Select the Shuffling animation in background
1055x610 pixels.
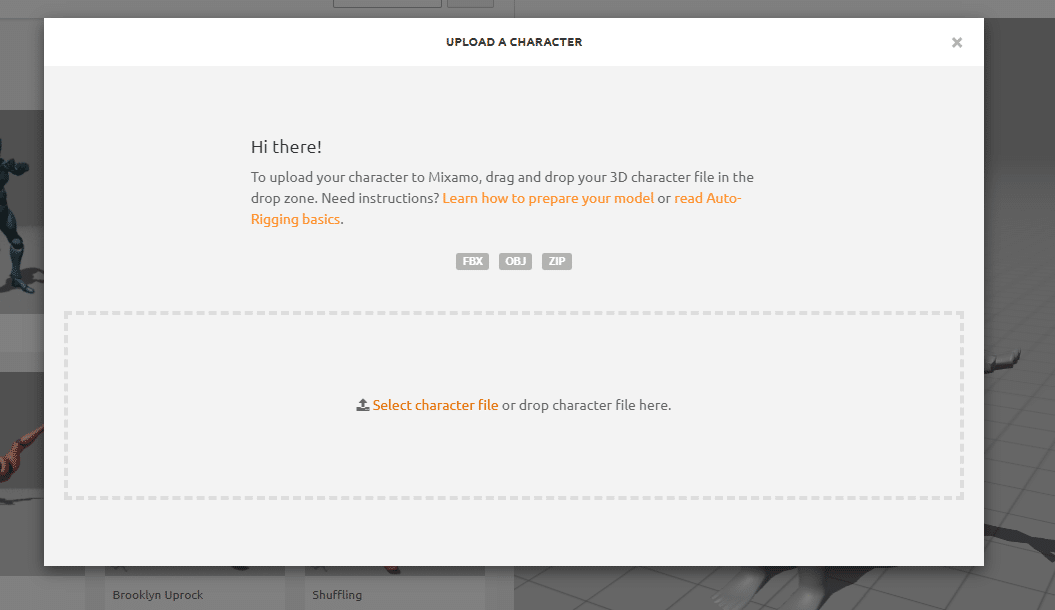pos(337,595)
